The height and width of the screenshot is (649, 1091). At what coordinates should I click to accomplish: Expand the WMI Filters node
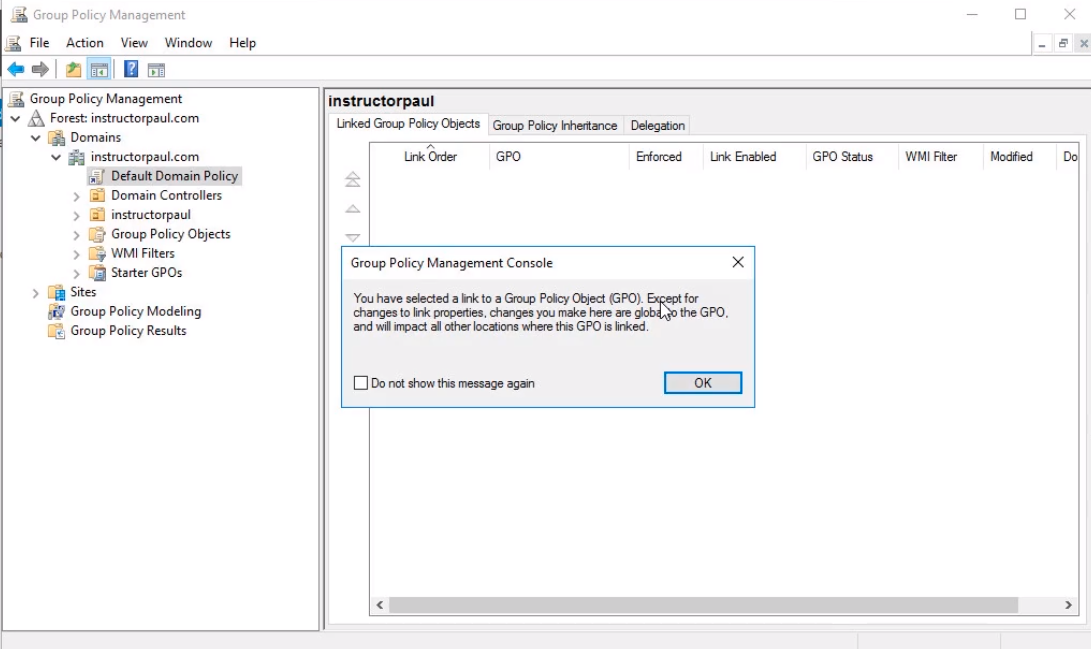click(x=77, y=255)
